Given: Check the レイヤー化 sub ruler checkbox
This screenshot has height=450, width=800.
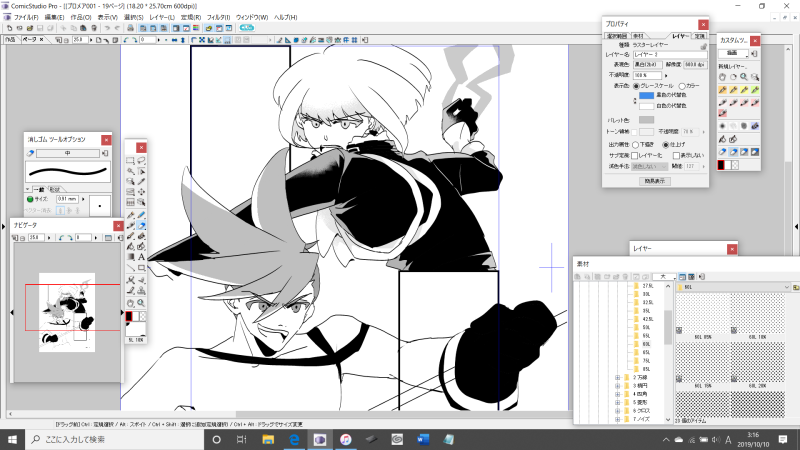Looking at the screenshot, I should 634,156.
